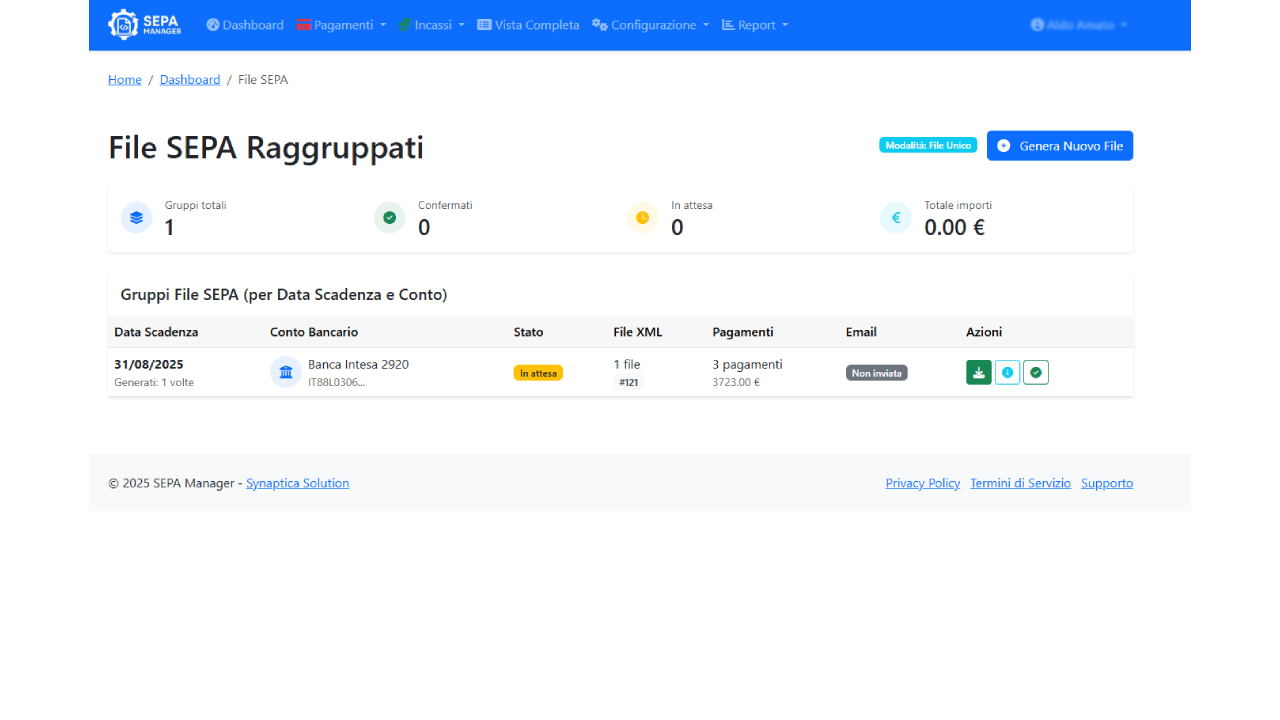Confirm the group with the checkmark icon
The width and height of the screenshot is (1280, 720).
(1036, 372)
